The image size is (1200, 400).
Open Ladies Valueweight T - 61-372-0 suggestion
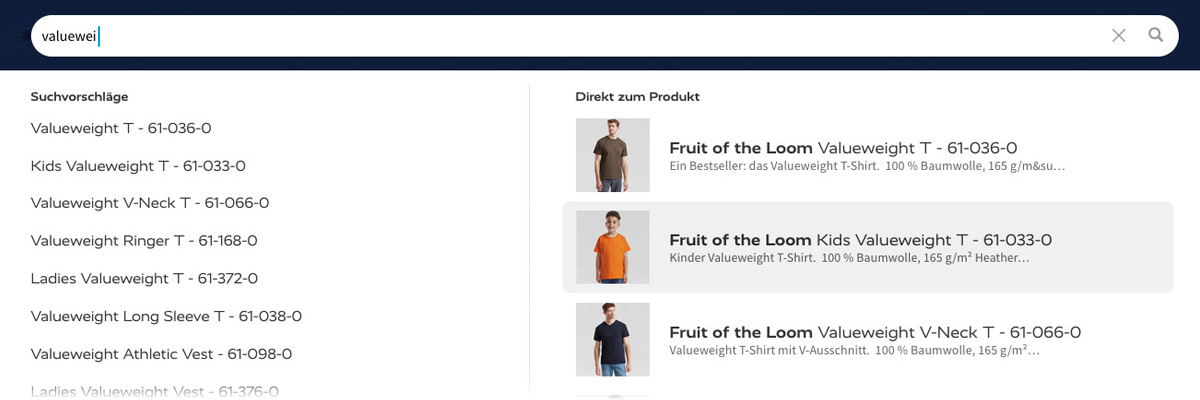144,278
